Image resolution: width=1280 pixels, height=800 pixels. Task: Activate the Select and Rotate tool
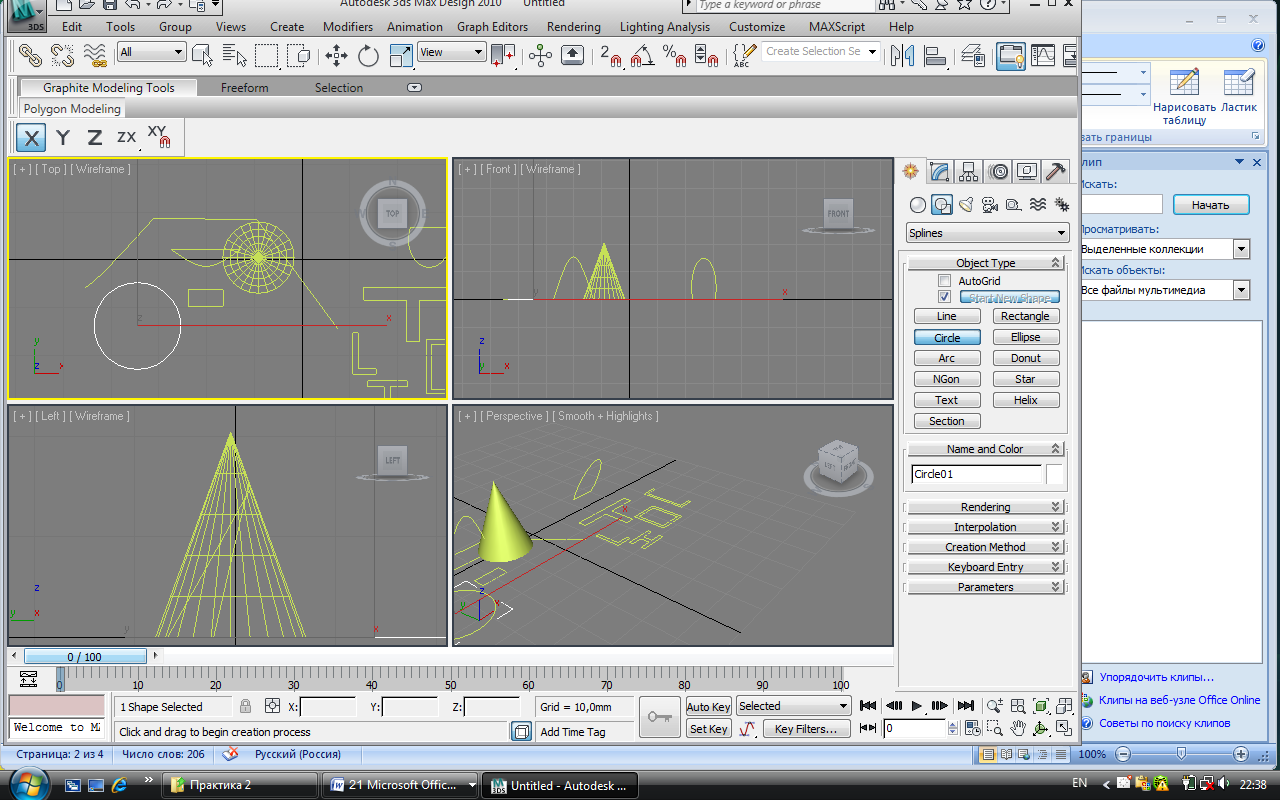(x=368, y=55)
